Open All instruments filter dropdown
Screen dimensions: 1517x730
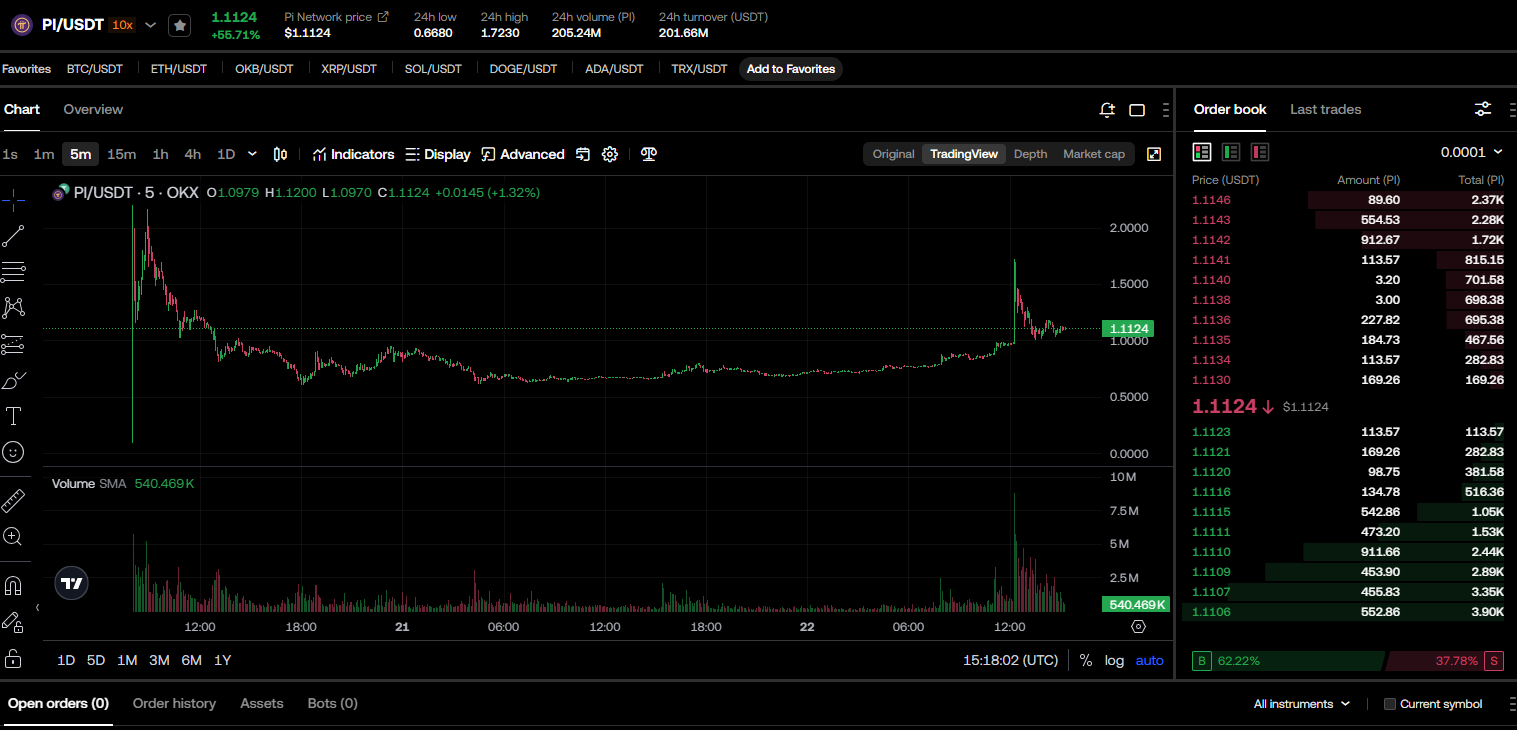pyautogui.click(x=1302, y=704)
